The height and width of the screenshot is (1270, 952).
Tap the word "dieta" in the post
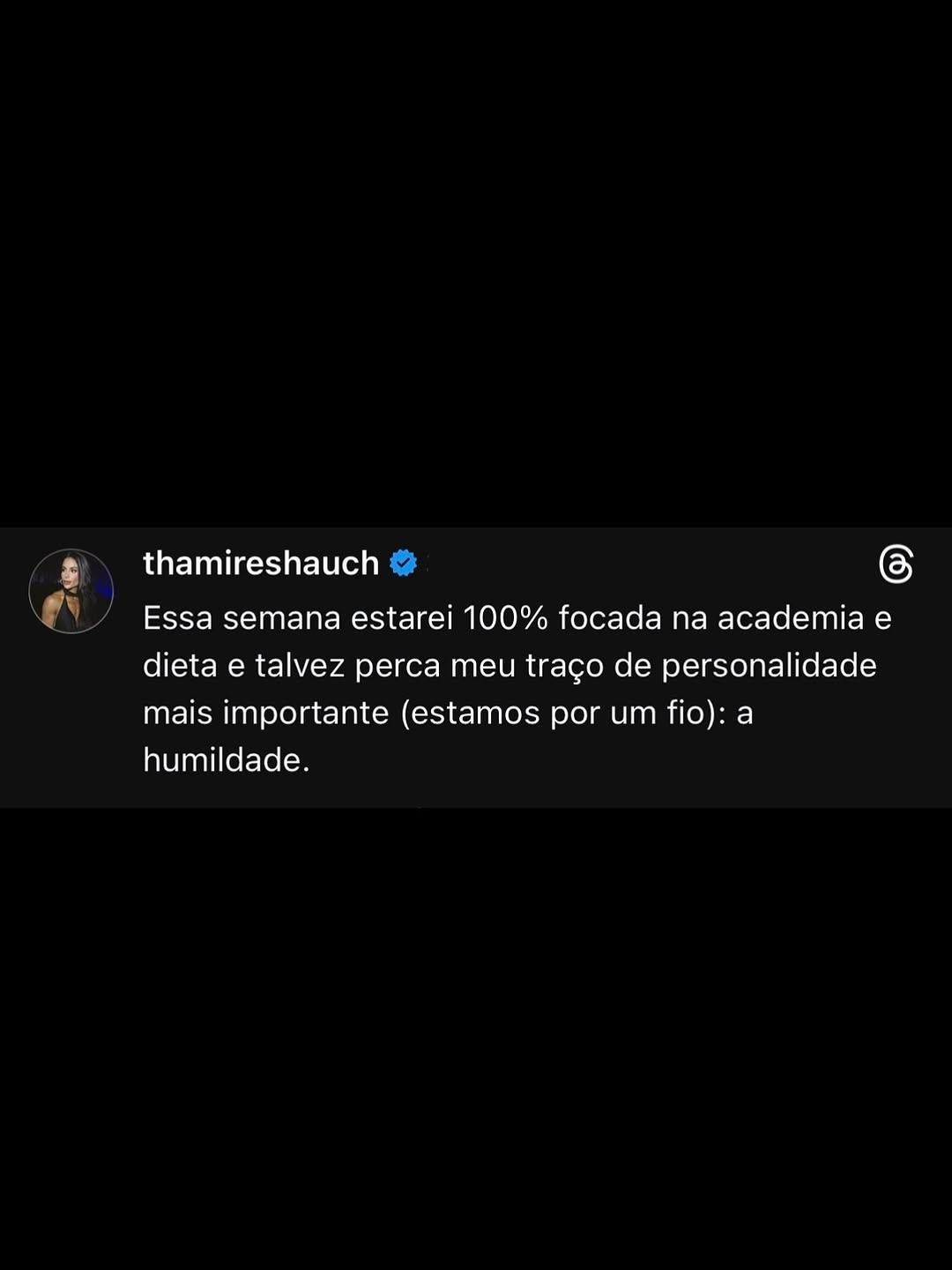[x=180, y=665]
